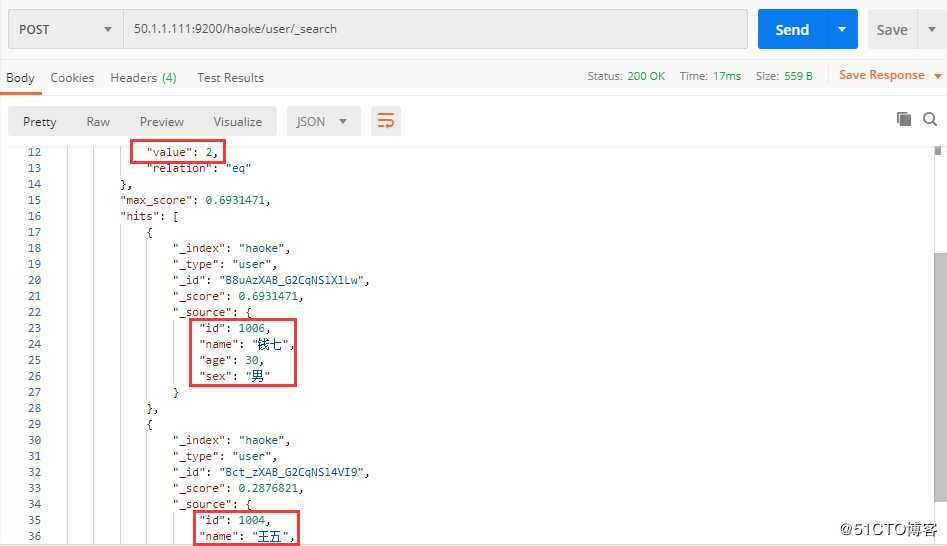Screen dimensions: 947x546
Task: Open the Test Results tab
Action: [230, 78]
